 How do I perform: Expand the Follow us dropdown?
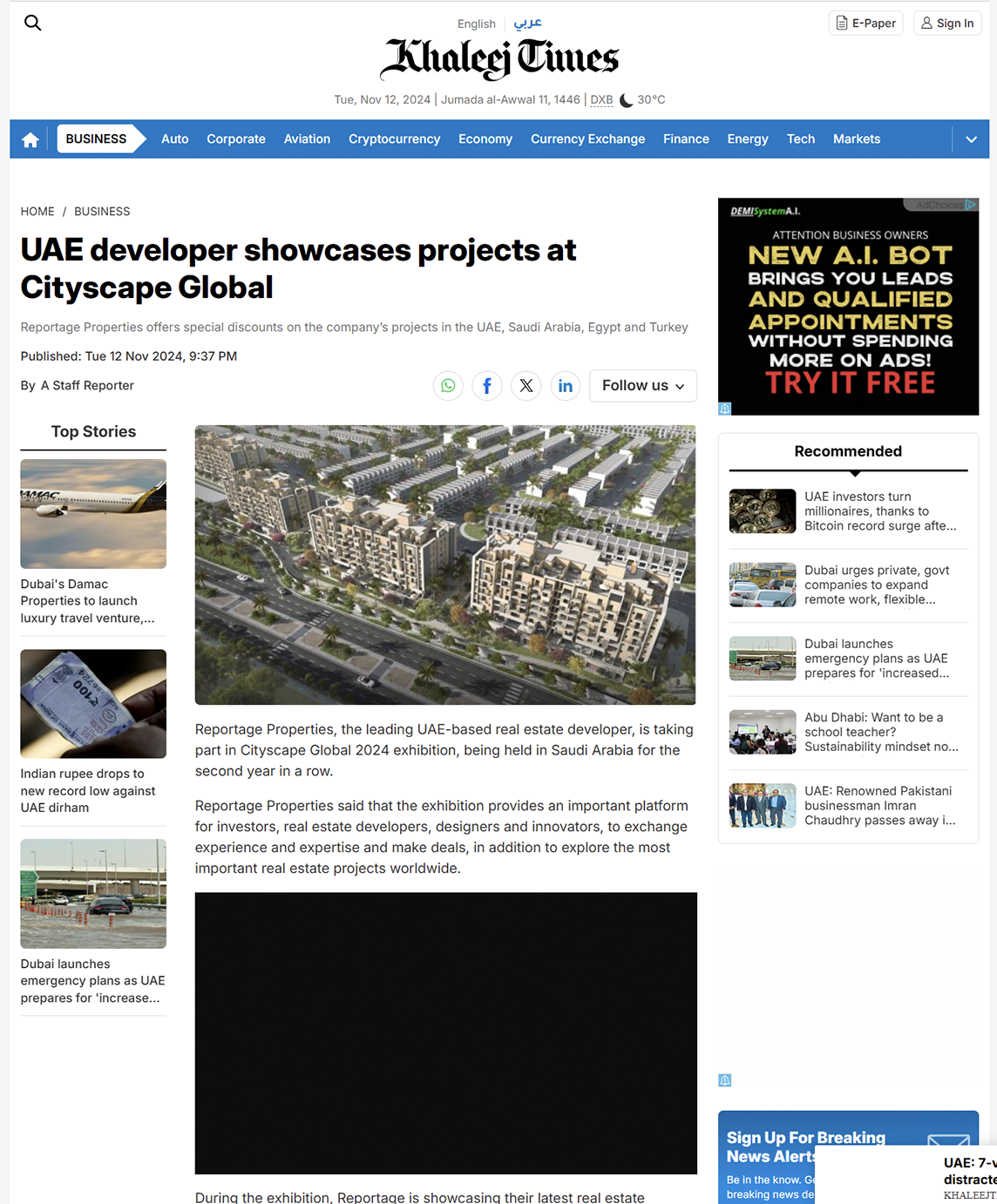(643, 385)
